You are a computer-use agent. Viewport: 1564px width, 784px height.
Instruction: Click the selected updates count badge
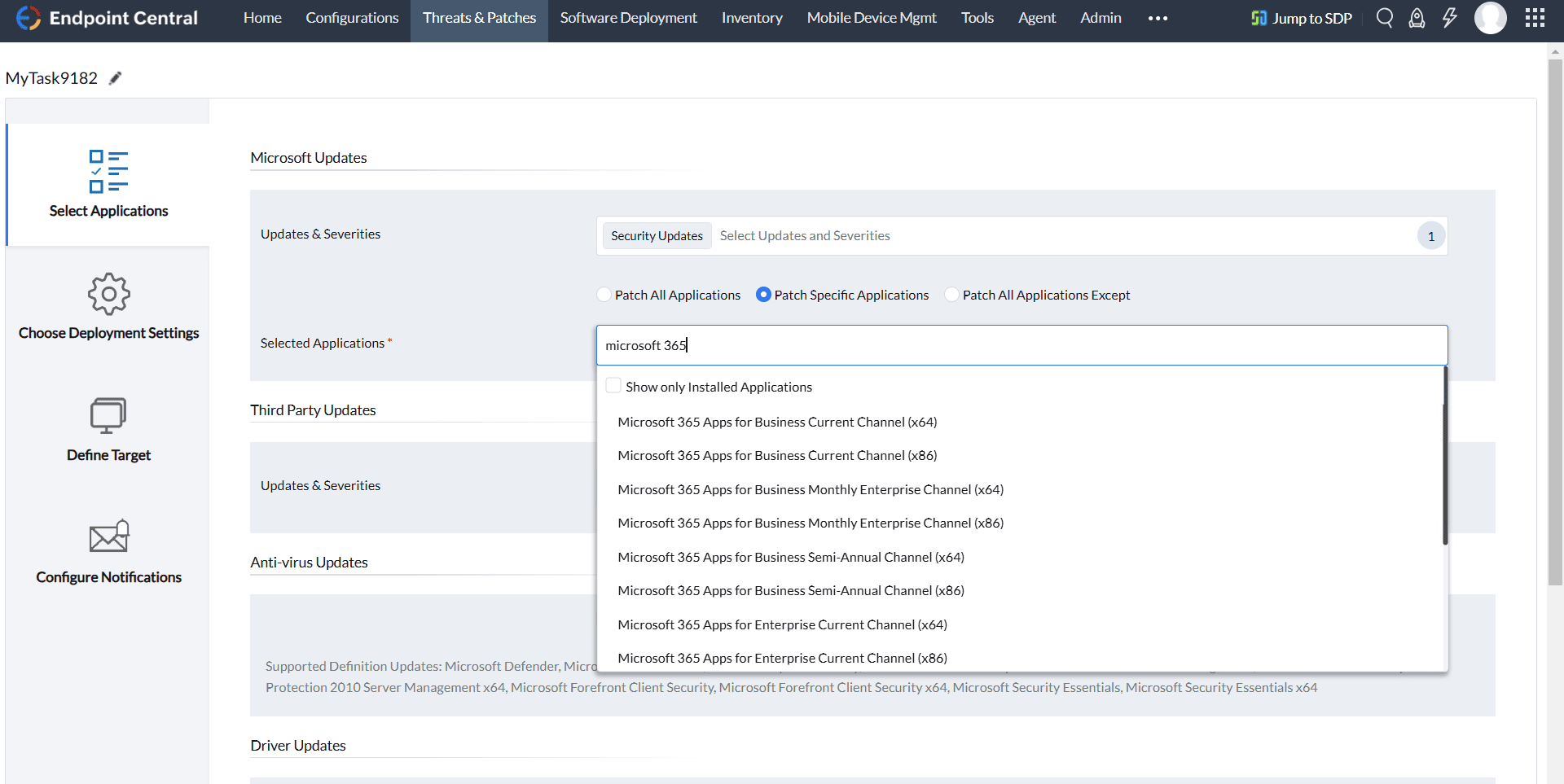(1431, 236)
